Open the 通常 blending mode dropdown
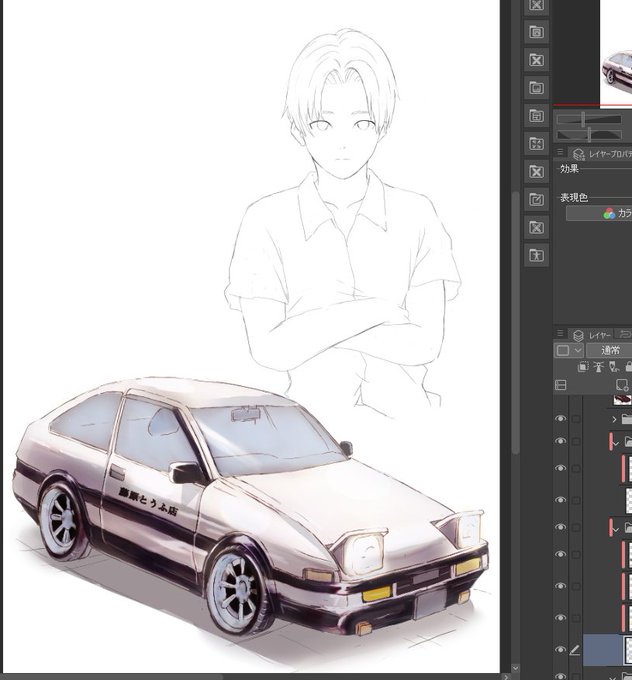This screenshot has height=680, width=632. [x=609, y=350]
